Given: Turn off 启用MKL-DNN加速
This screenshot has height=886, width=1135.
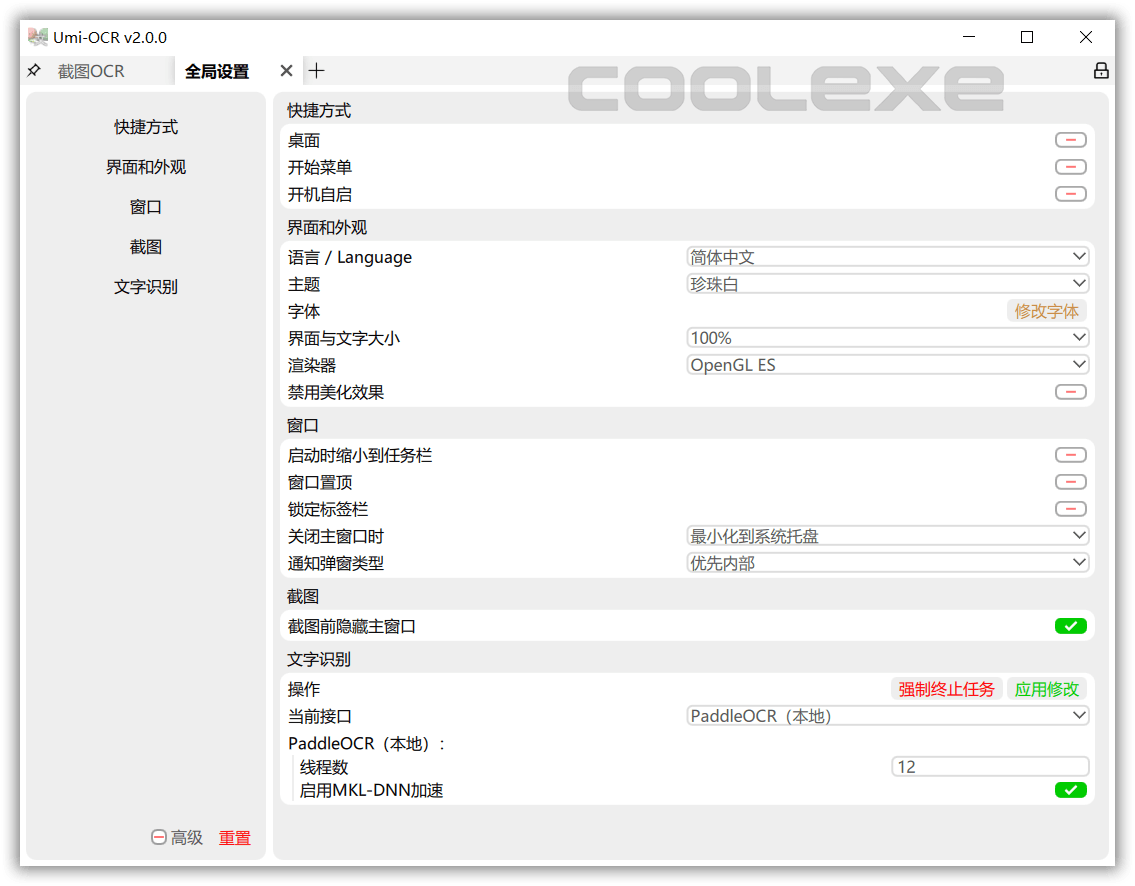Looking at the screenshot, I should (1070, 790).
